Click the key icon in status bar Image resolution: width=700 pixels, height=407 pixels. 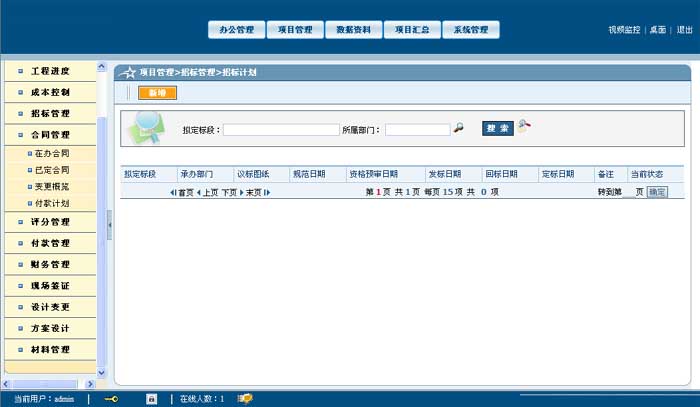110,398
